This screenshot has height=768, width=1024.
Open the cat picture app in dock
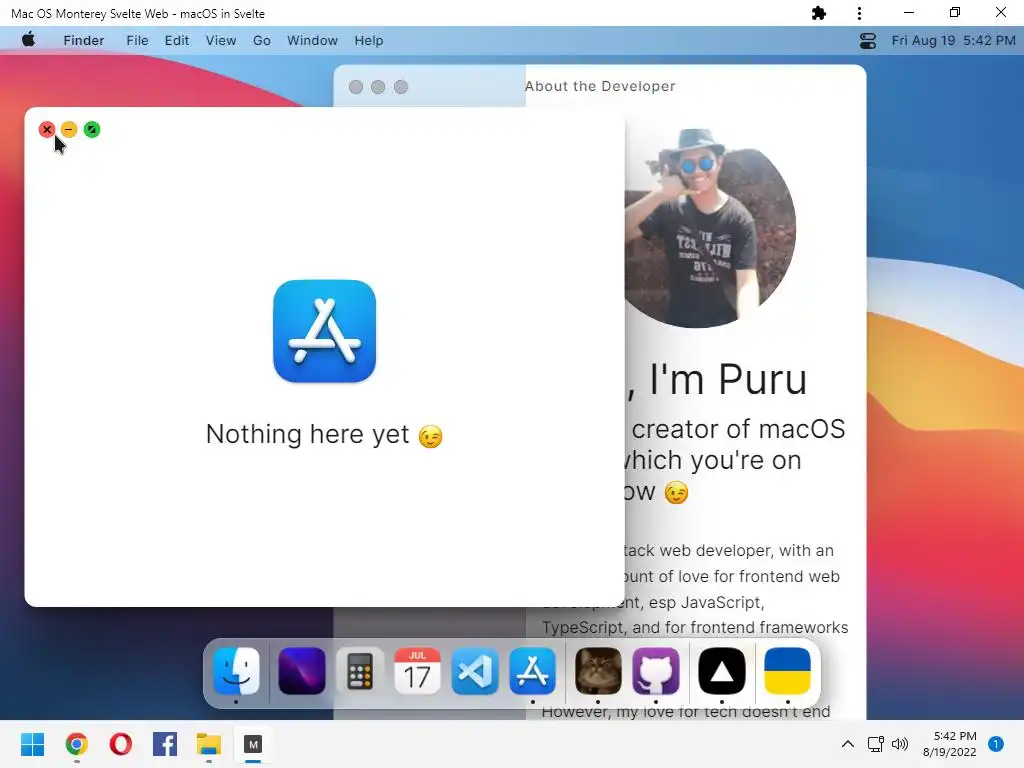tap(598, 671)
